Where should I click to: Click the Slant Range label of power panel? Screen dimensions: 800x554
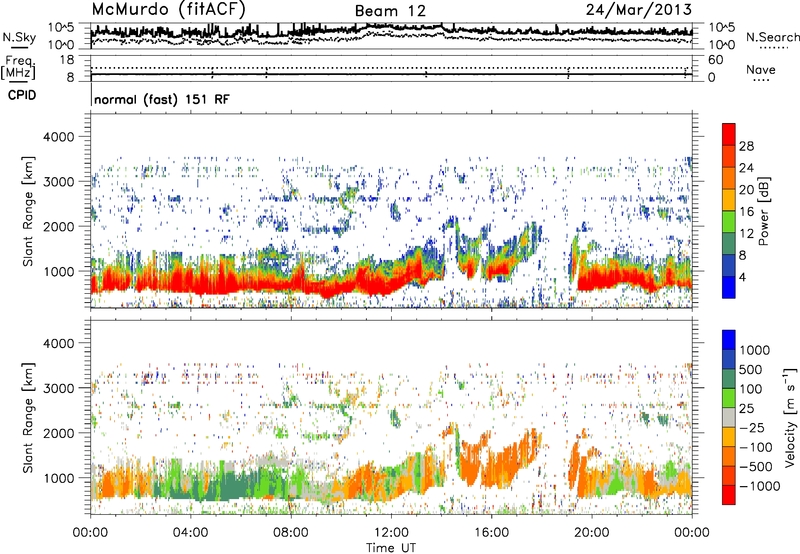coord(28,211)
